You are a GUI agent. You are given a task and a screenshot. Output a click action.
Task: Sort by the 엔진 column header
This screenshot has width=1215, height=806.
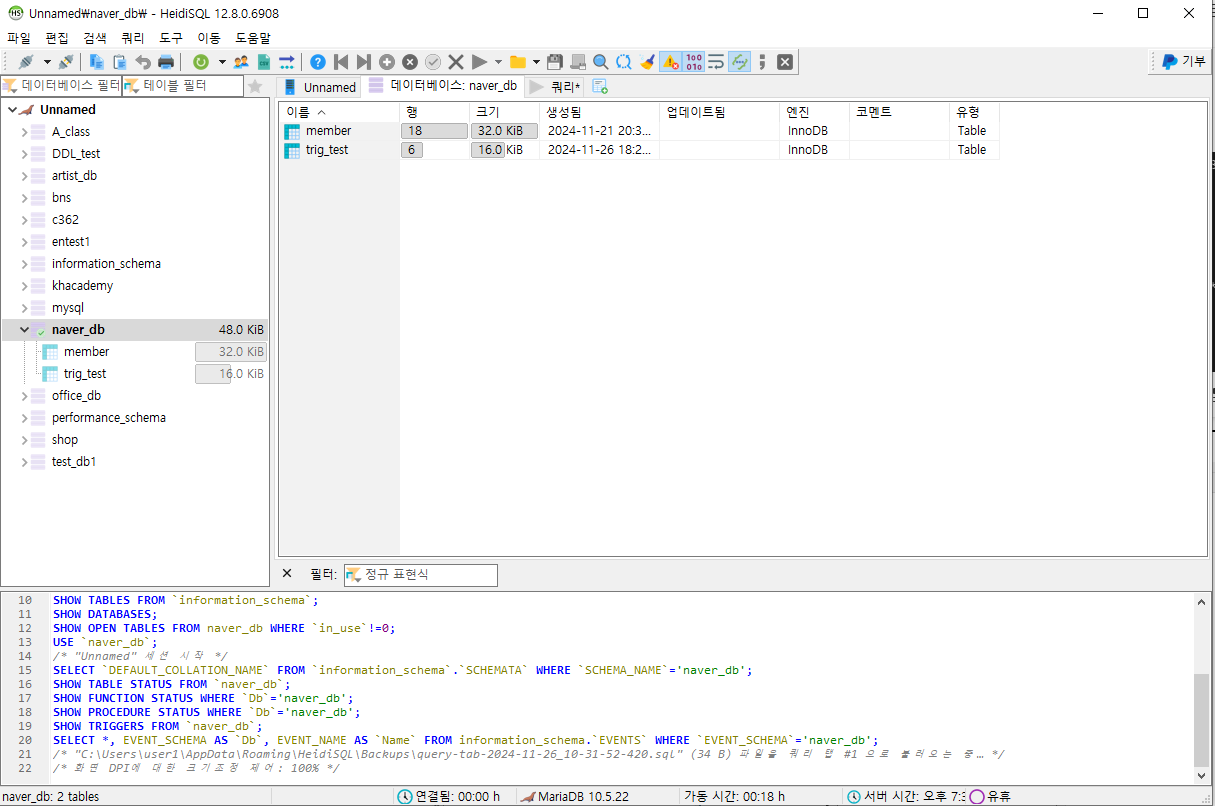(x=814, y=112)
